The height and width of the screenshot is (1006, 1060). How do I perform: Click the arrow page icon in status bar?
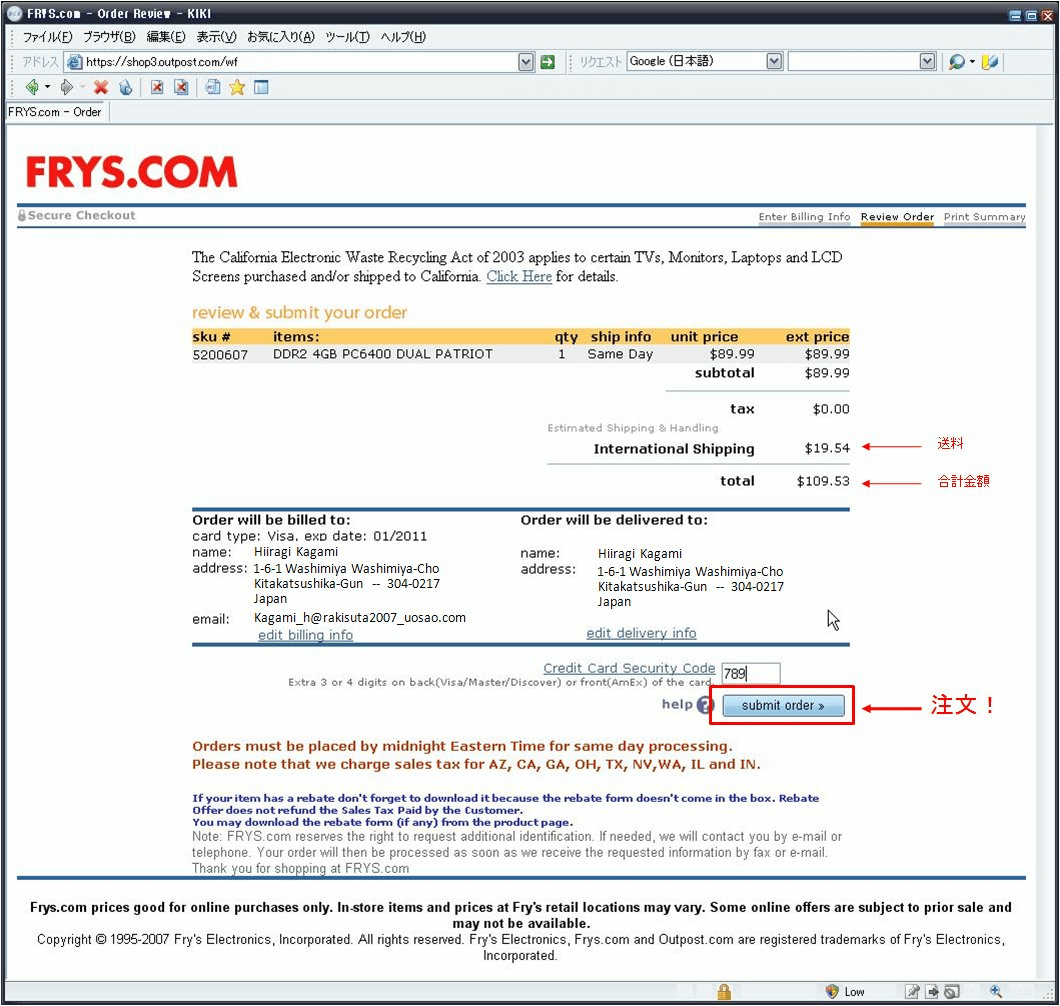(x=932, y=992)
